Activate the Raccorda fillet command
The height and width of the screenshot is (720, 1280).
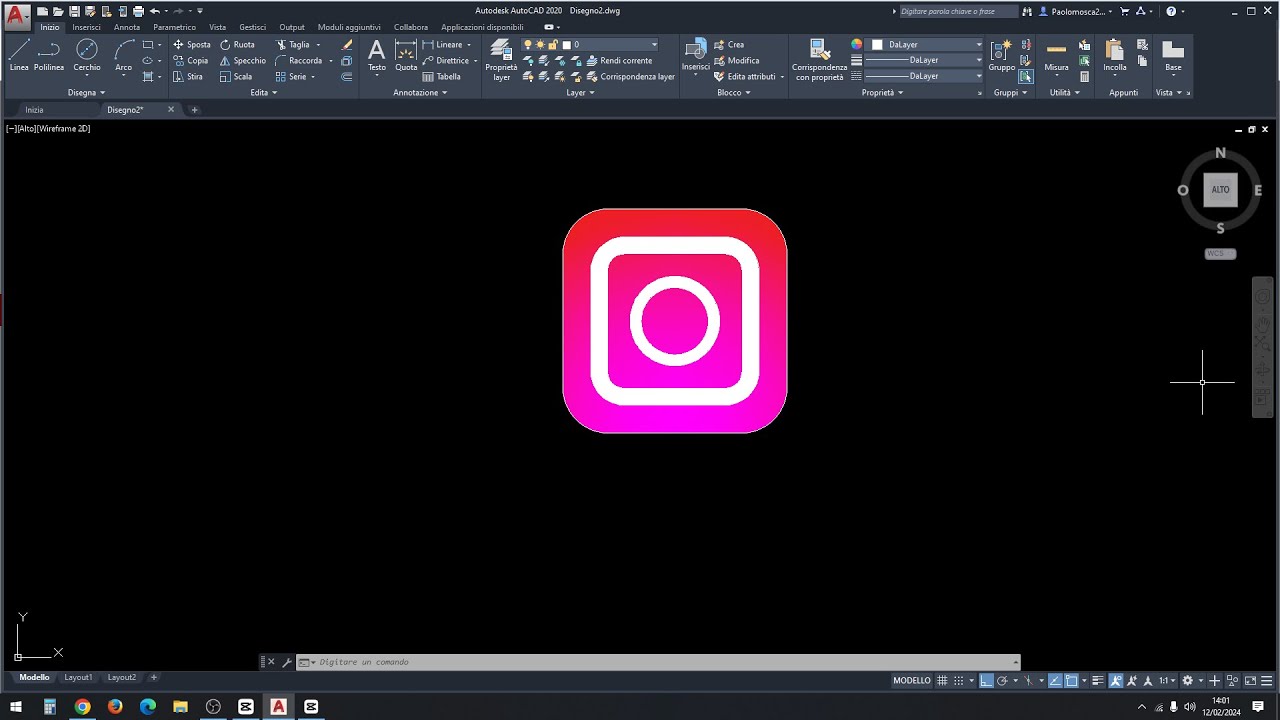[x=299, y=61]
